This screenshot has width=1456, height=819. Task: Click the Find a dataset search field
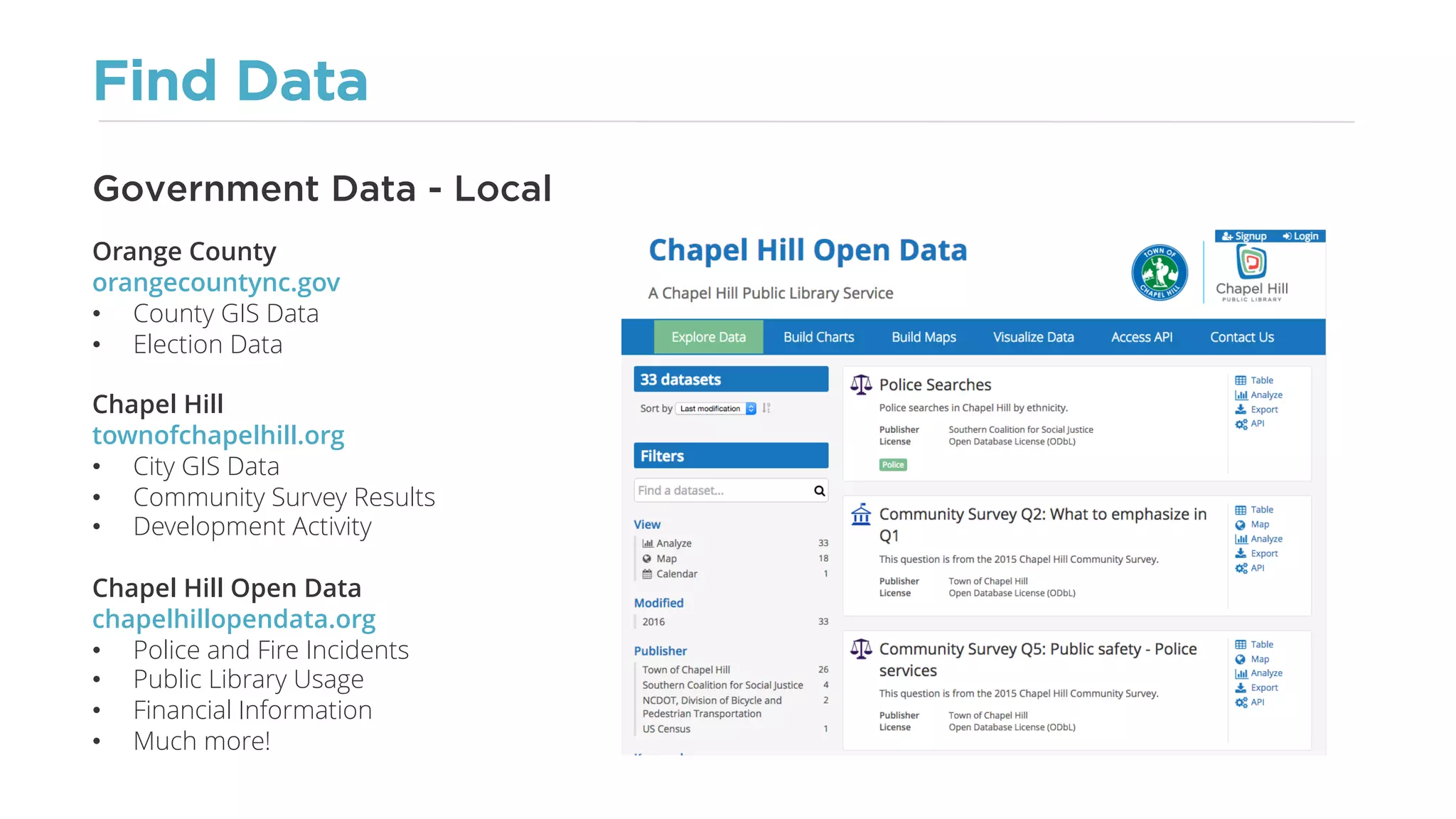tap(731, 491)
